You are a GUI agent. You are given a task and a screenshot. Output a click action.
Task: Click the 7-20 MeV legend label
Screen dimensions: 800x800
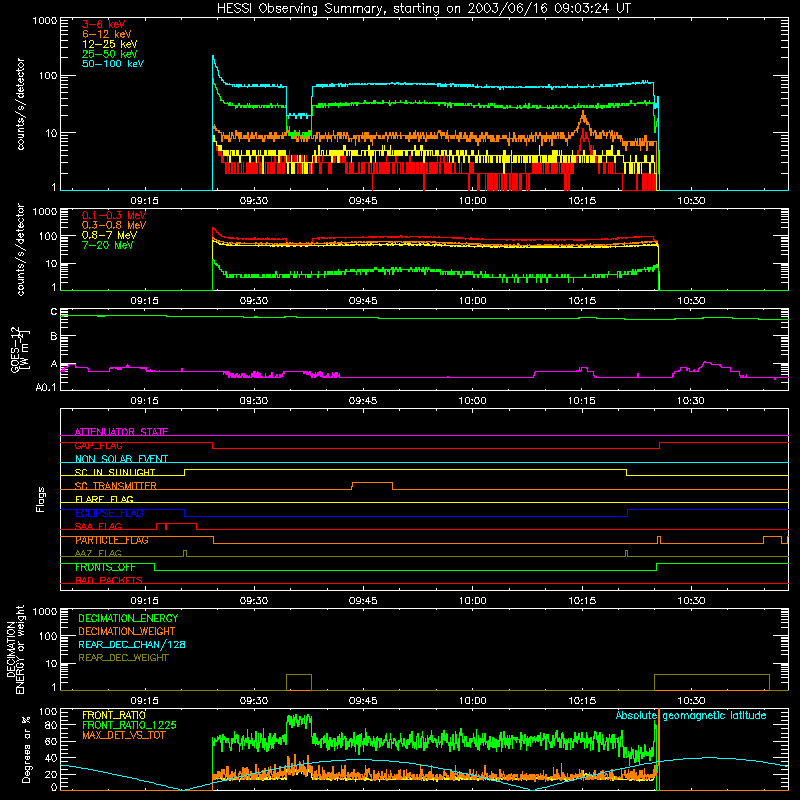pos(108,245)
